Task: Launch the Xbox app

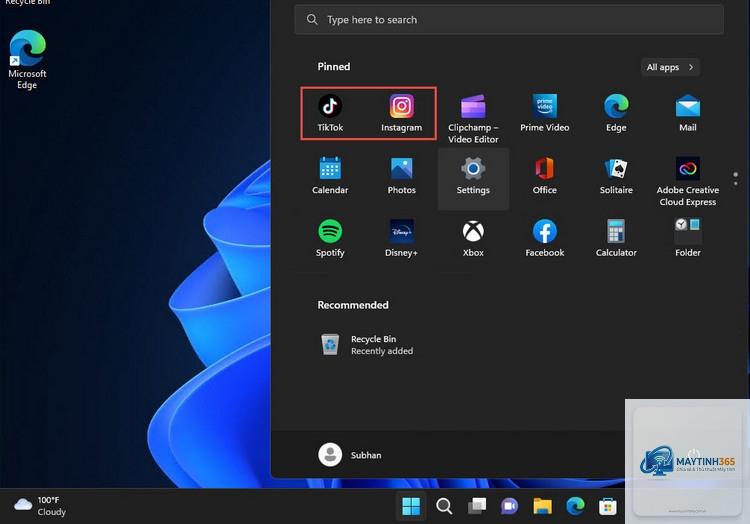Action: click(473, 239)
